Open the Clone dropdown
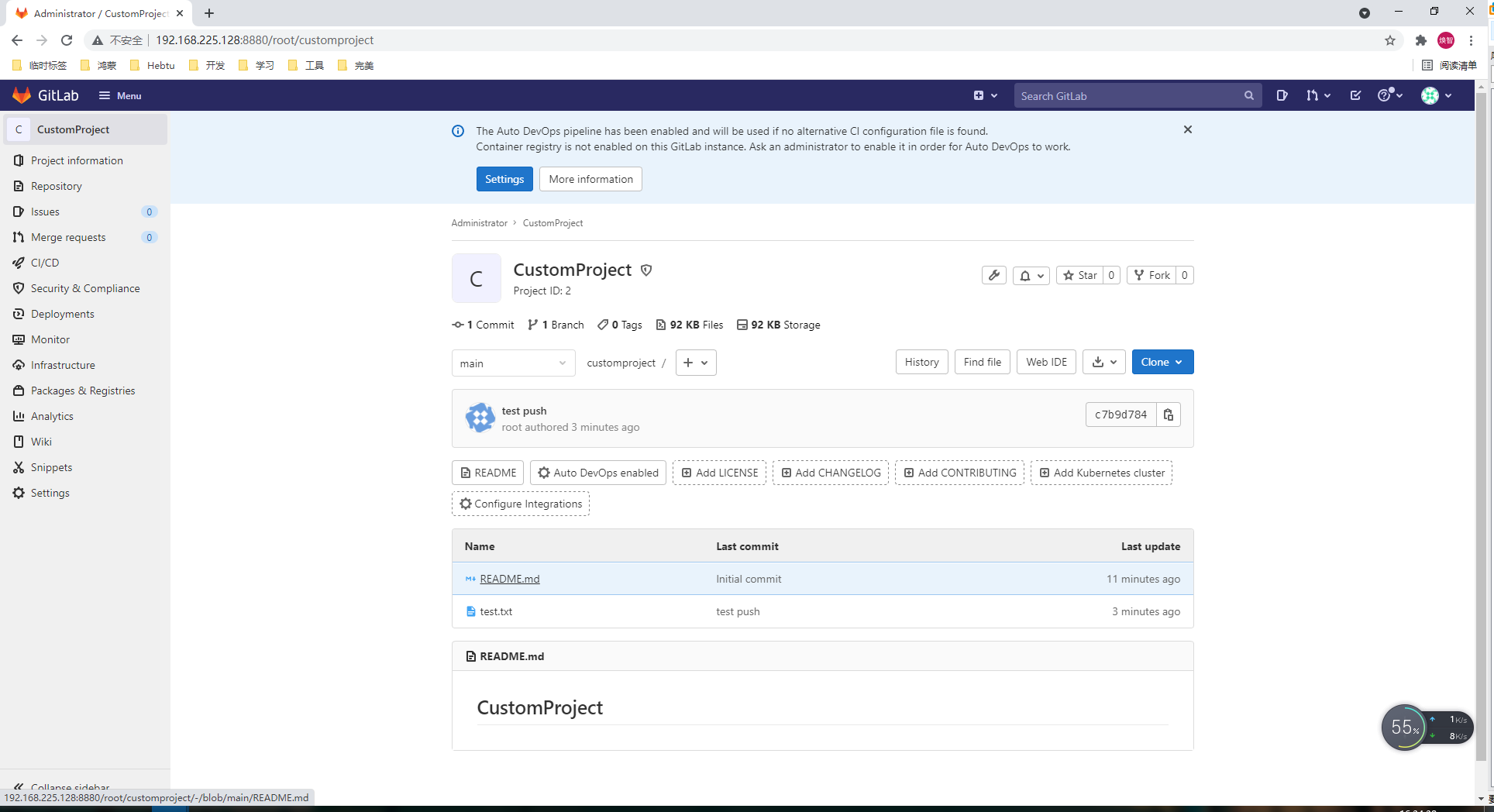Image resolution: width=1494 pixels, height=812 pixels. (x=1162, y=362)
